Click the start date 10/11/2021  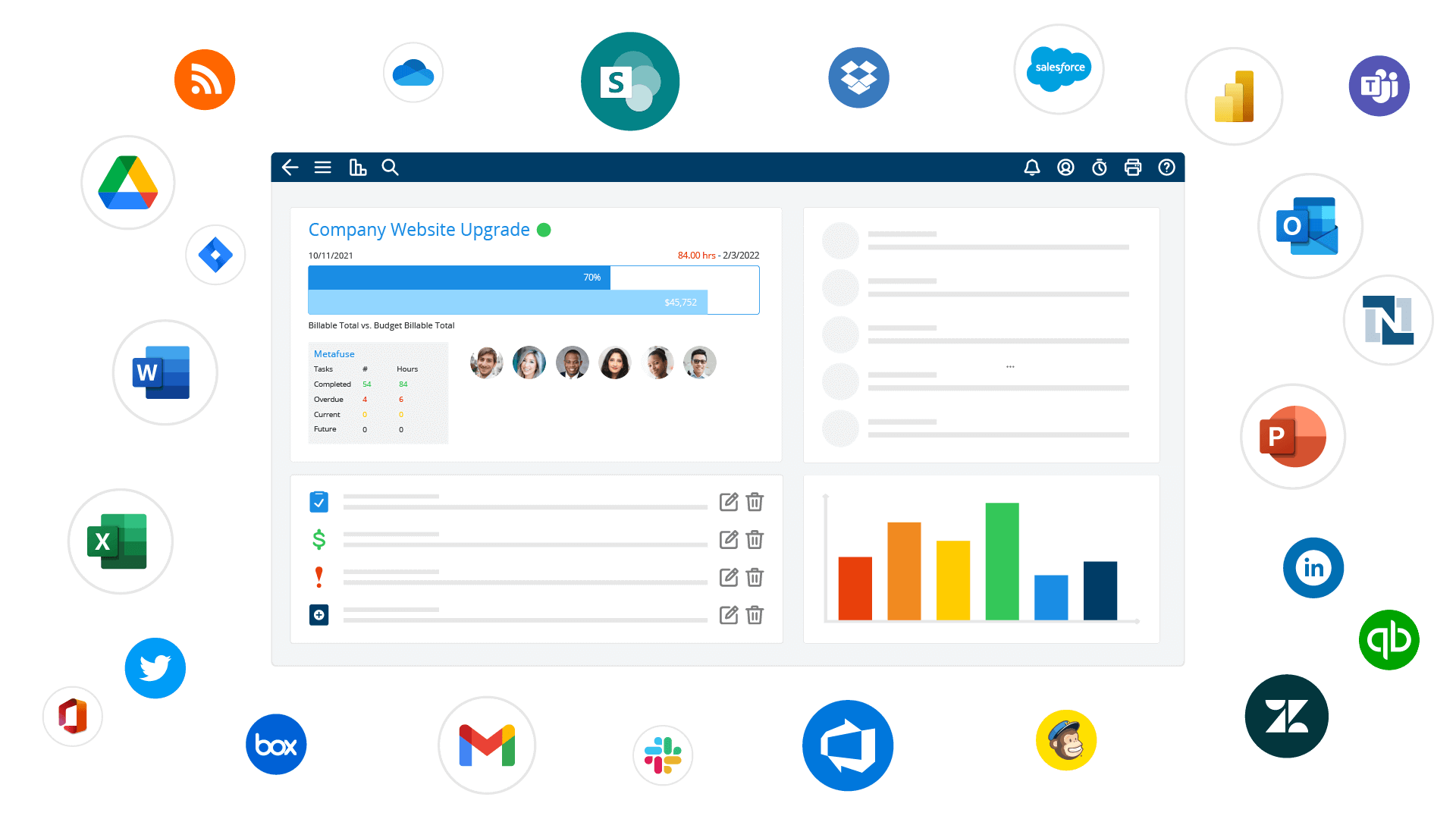331,256
